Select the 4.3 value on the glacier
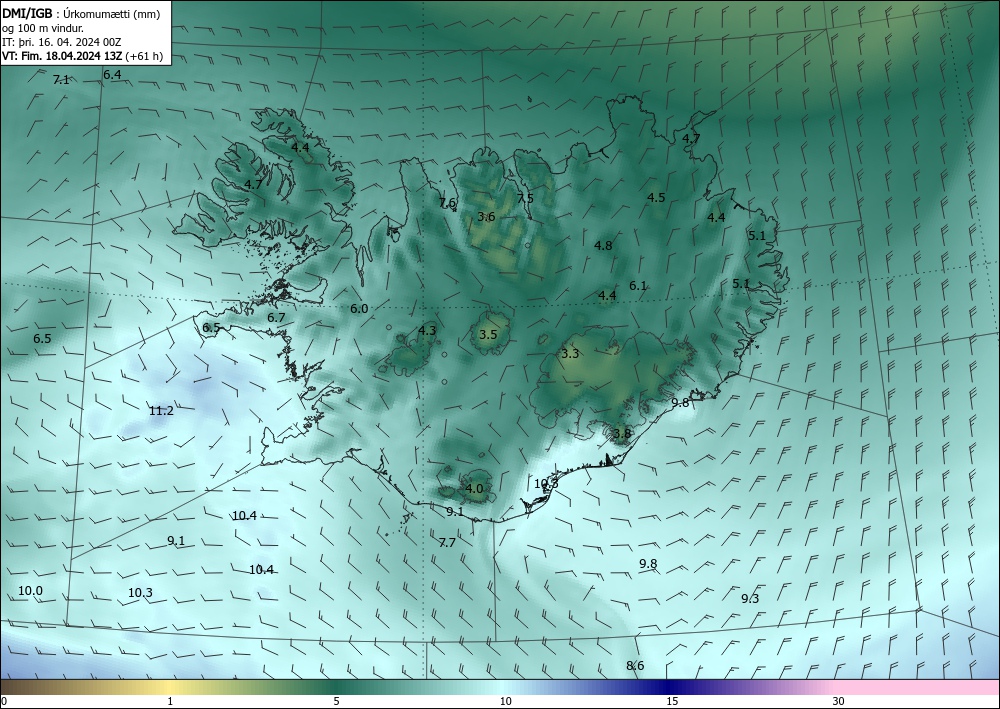1000x709 pixels. coord(427,330)
